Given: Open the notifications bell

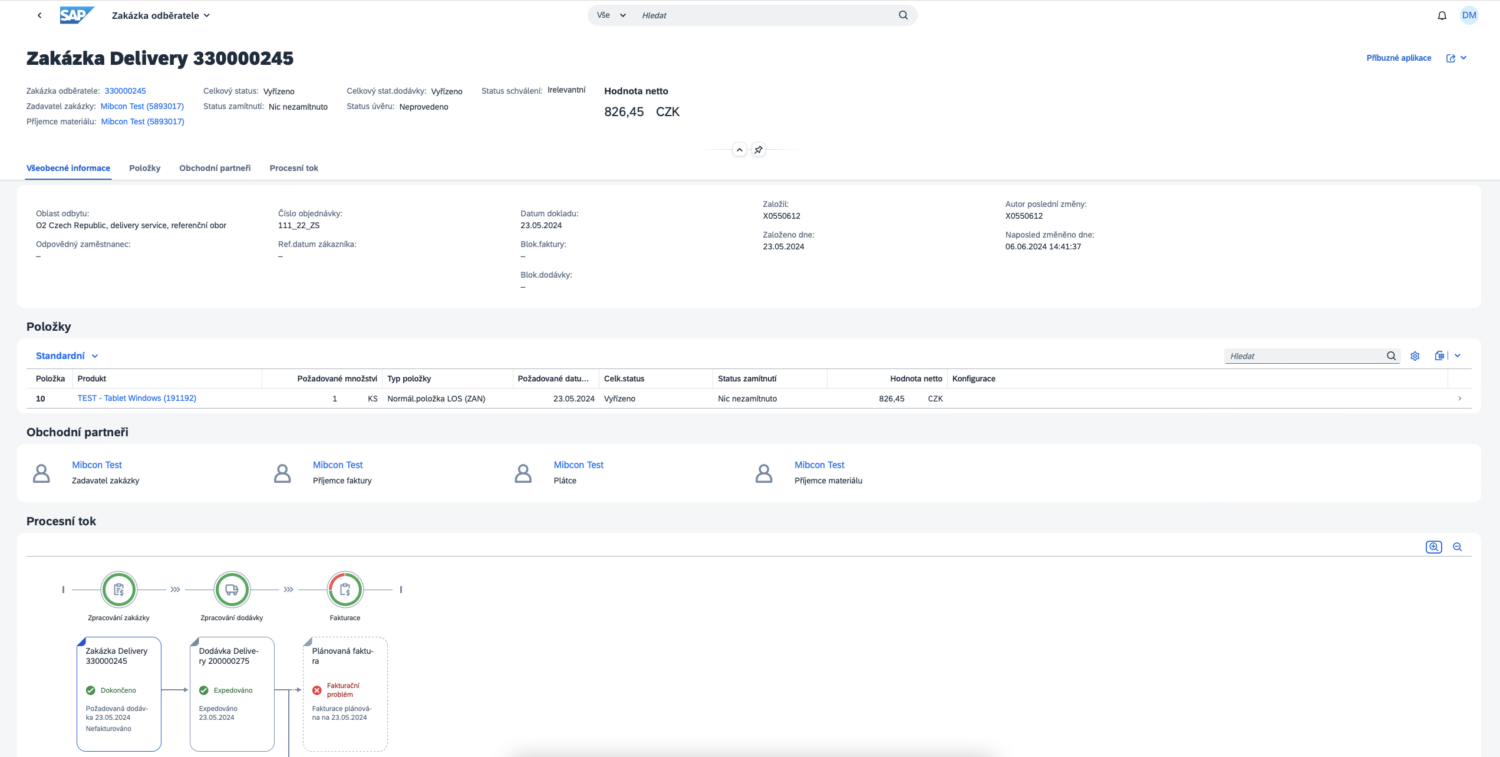Looking at the screenshot, I should click(1442, 16).
